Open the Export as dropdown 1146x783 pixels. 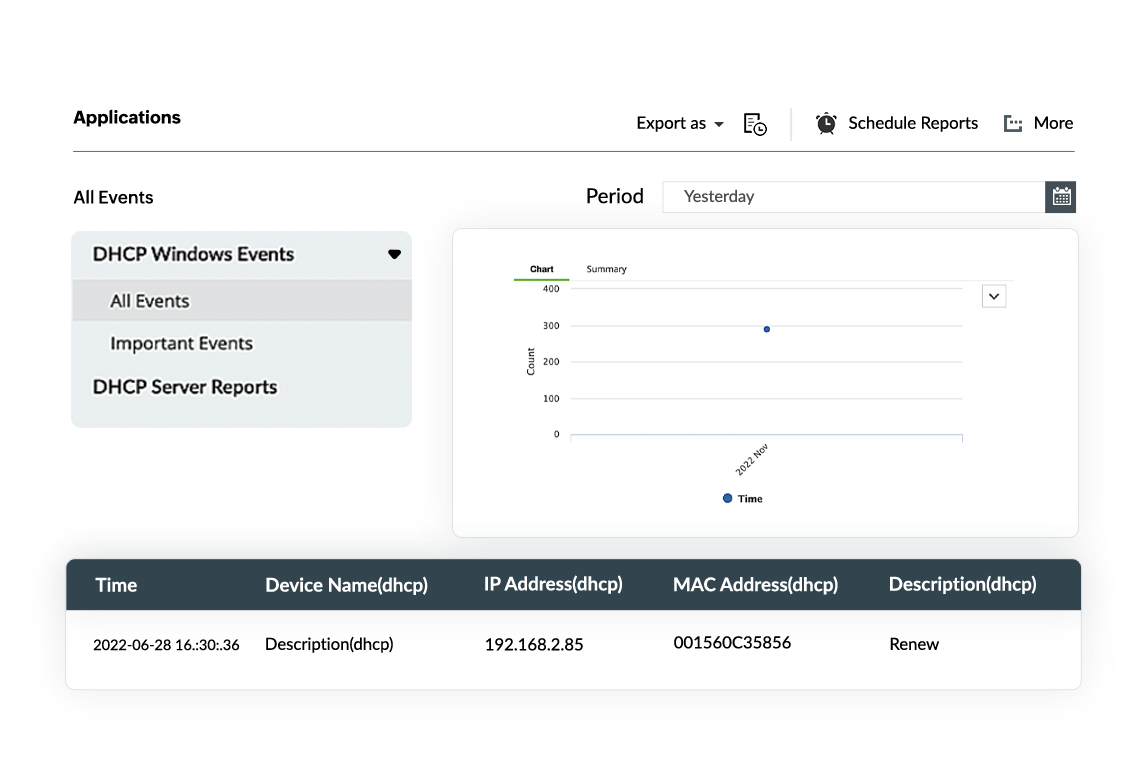click(x=679, y=123)
